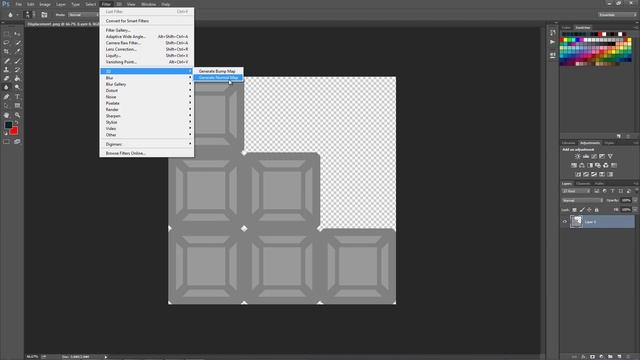Screen dimensions: 640x360
Task: Toggle lock transparent pixels
Action: click(574, 210)
